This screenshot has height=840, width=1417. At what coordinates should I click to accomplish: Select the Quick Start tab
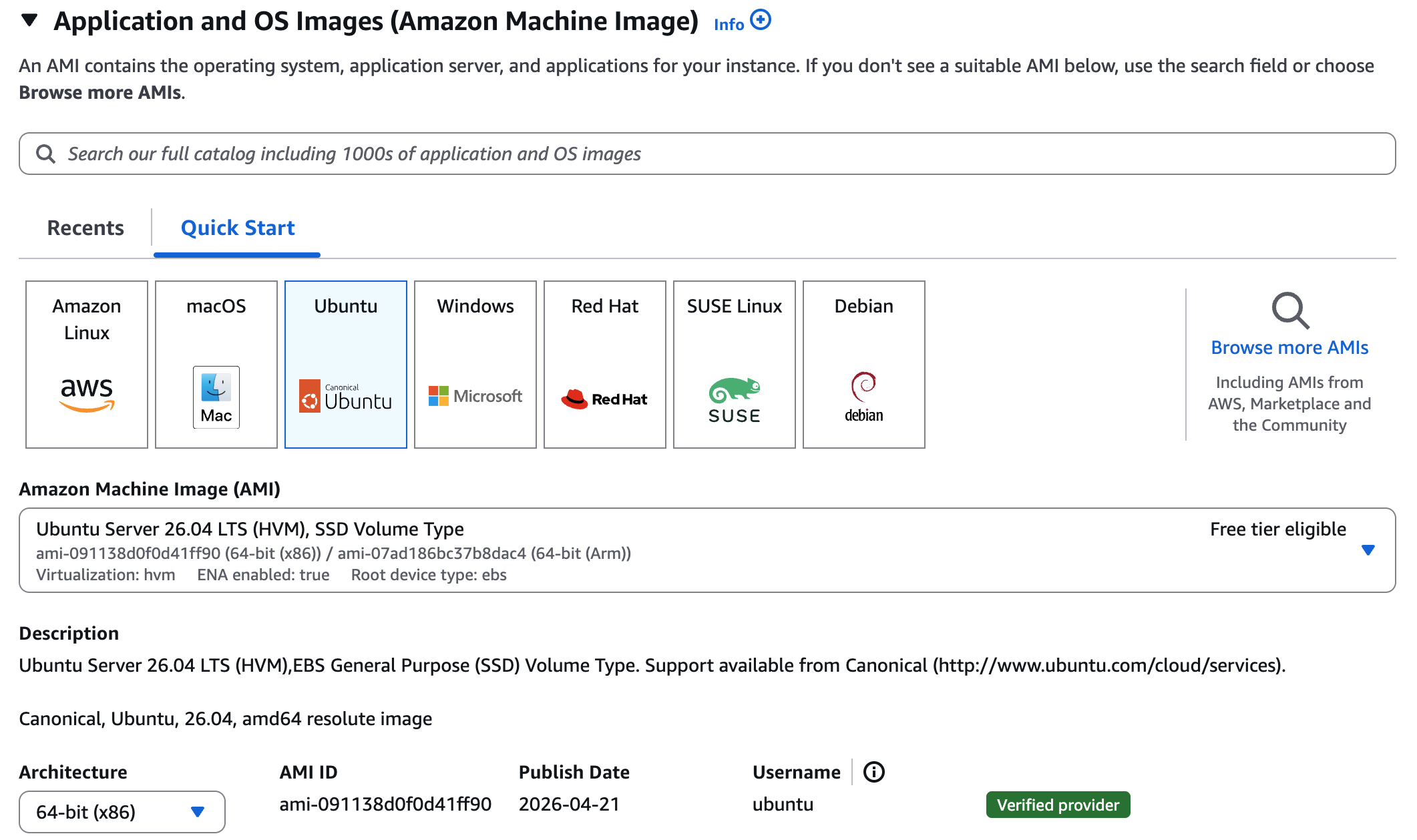pos(238,228)
